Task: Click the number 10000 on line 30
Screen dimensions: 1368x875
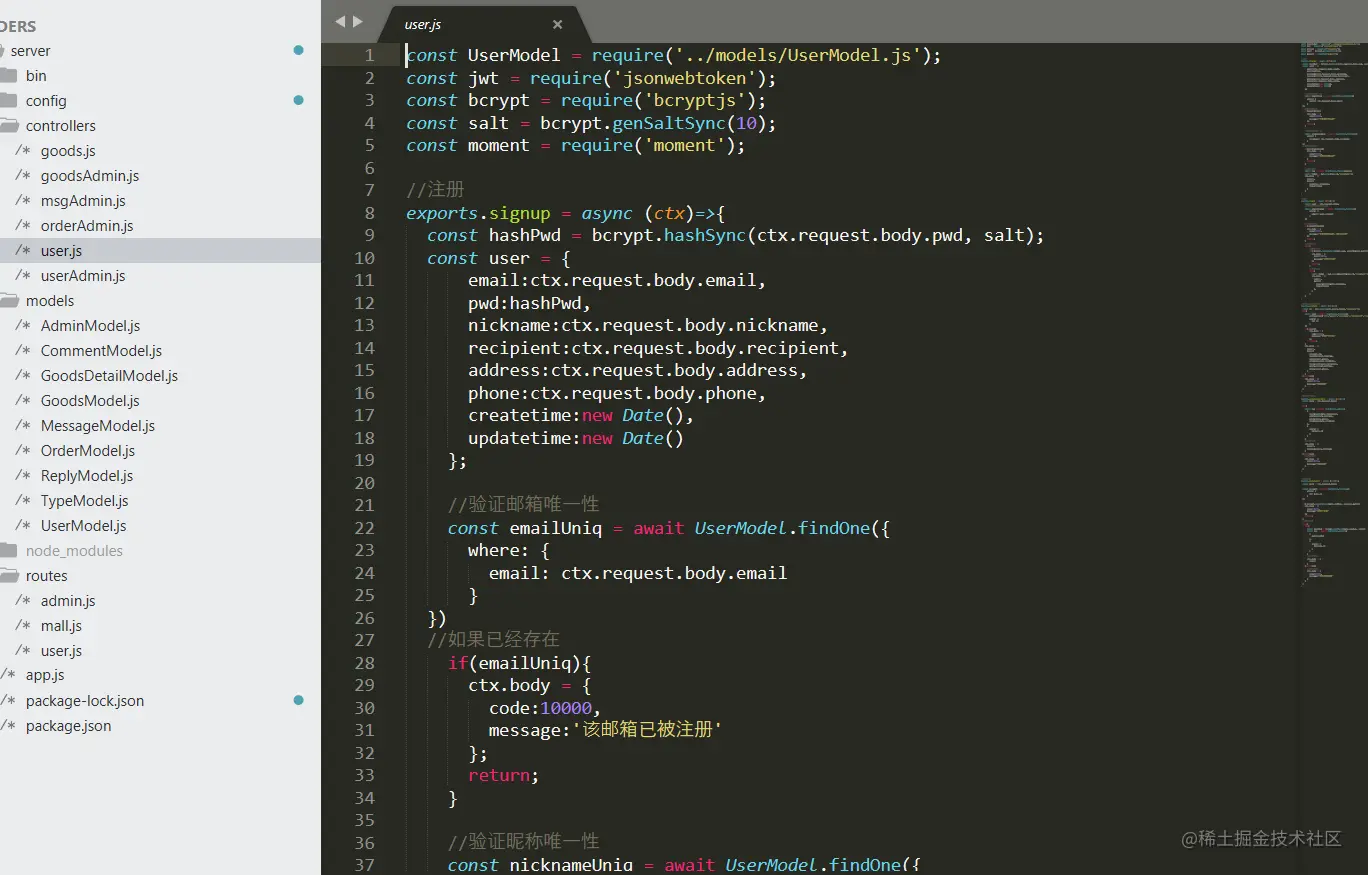Action: (x=567, y=708)
